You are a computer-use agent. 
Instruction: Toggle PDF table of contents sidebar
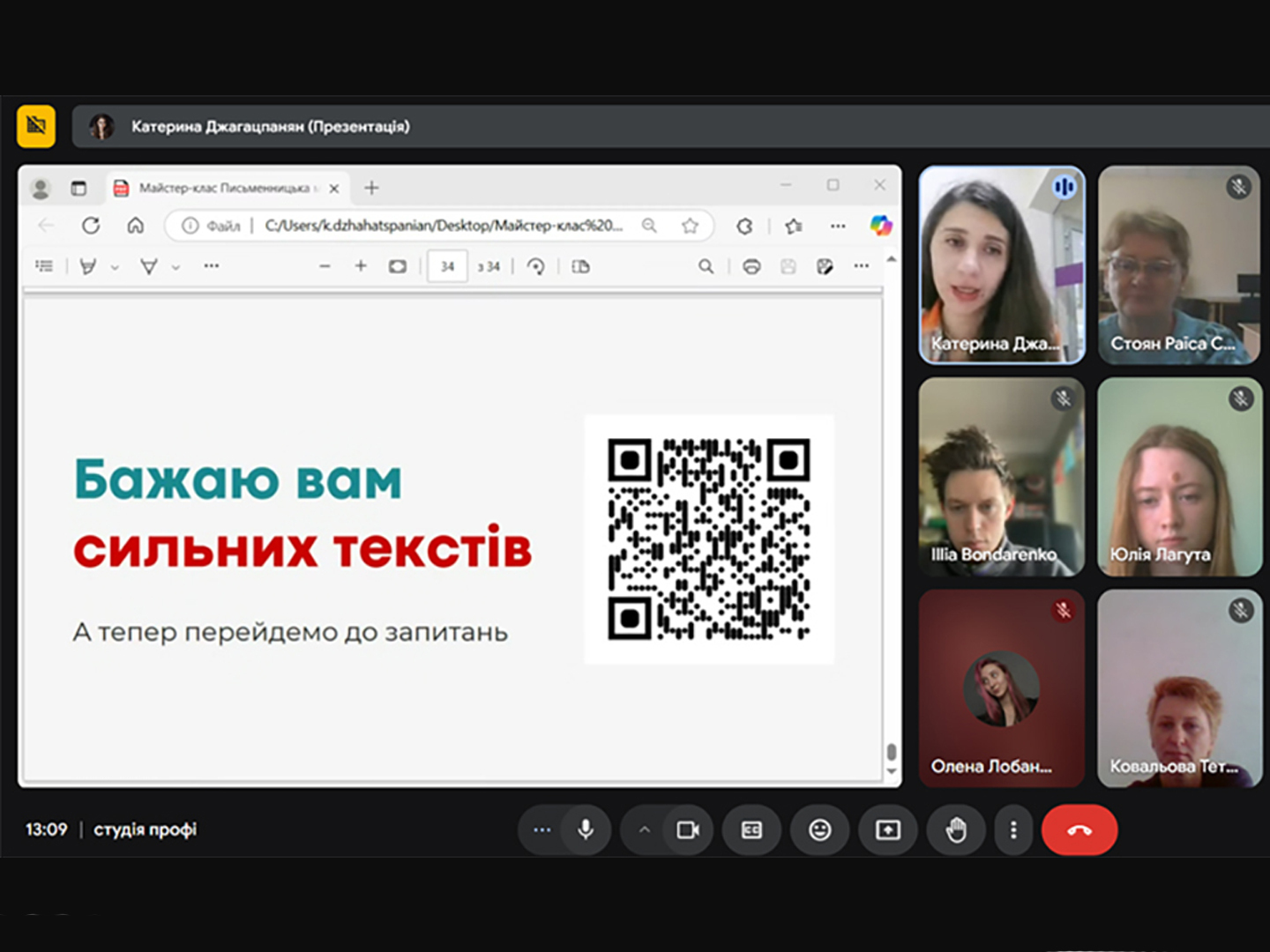click(44, 266)
